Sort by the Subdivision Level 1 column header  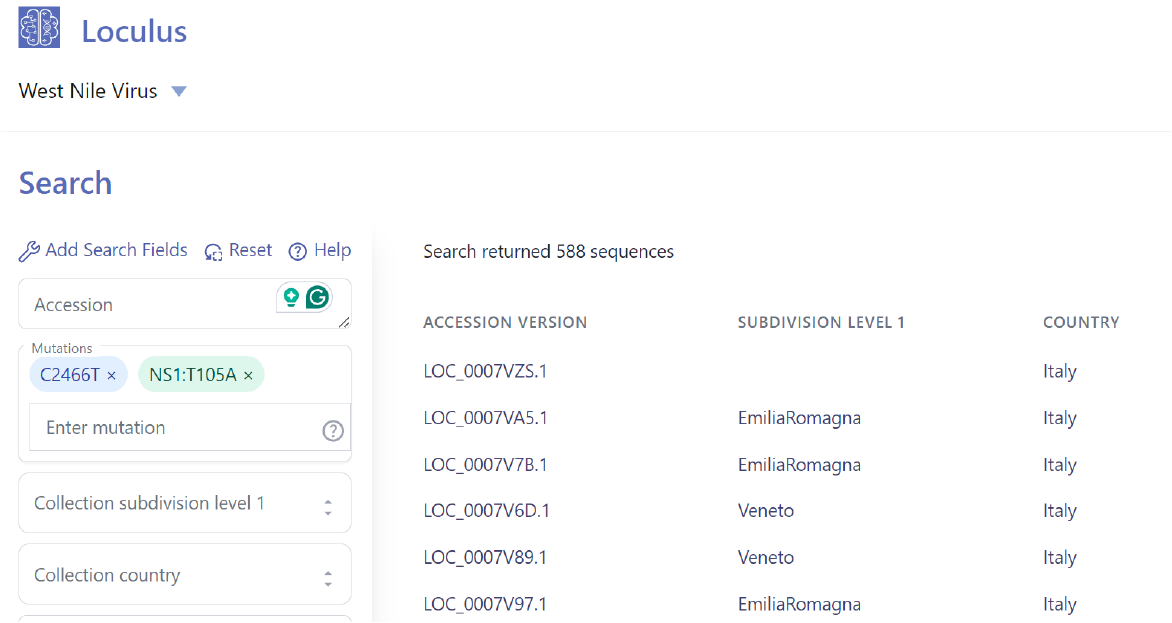[x=821, y=323]
